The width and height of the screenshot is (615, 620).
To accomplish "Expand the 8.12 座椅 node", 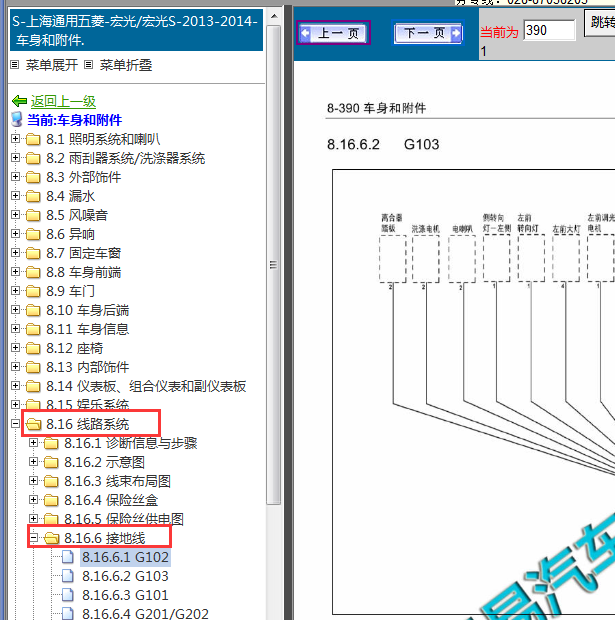I will [15, 348].
